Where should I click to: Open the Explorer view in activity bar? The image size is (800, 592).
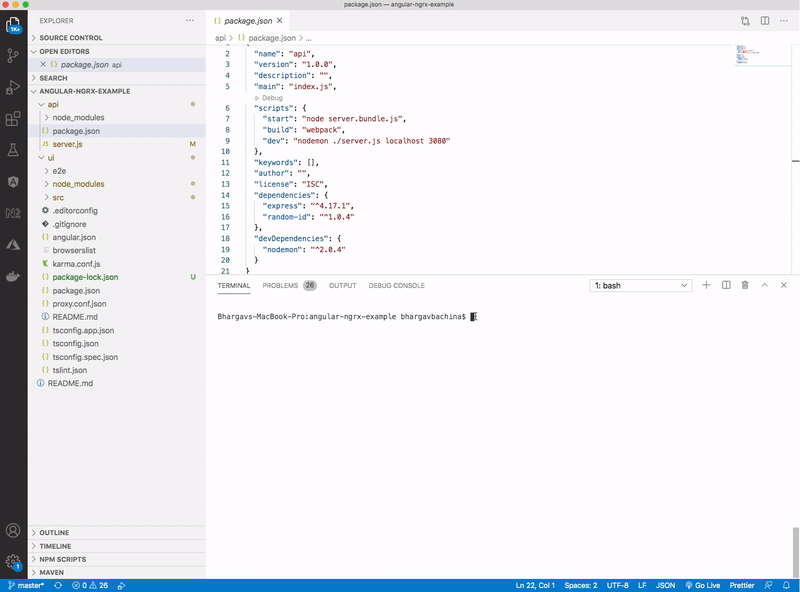coord(13,24)
